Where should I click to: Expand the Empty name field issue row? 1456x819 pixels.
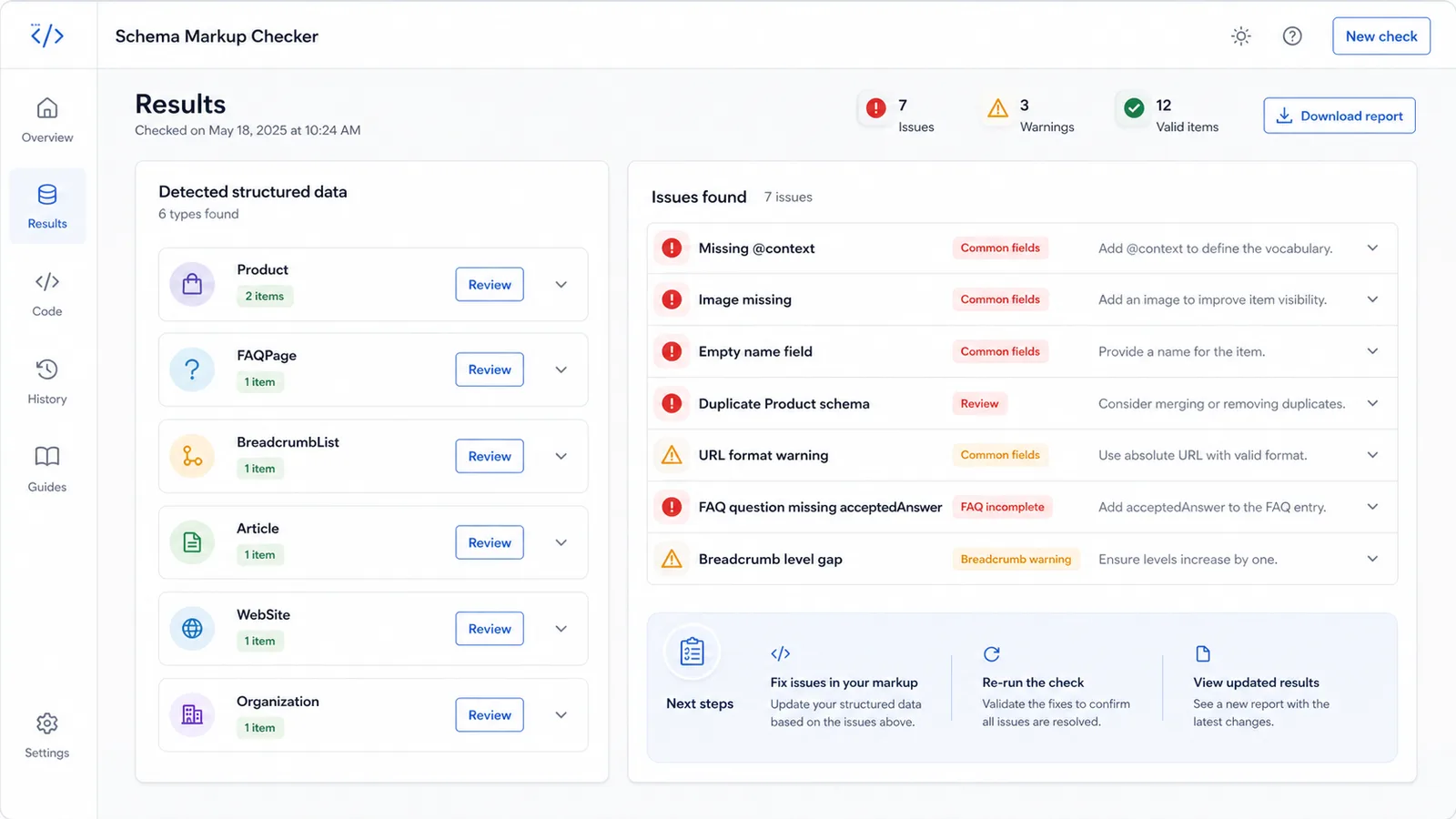(x=1372, y=351)
